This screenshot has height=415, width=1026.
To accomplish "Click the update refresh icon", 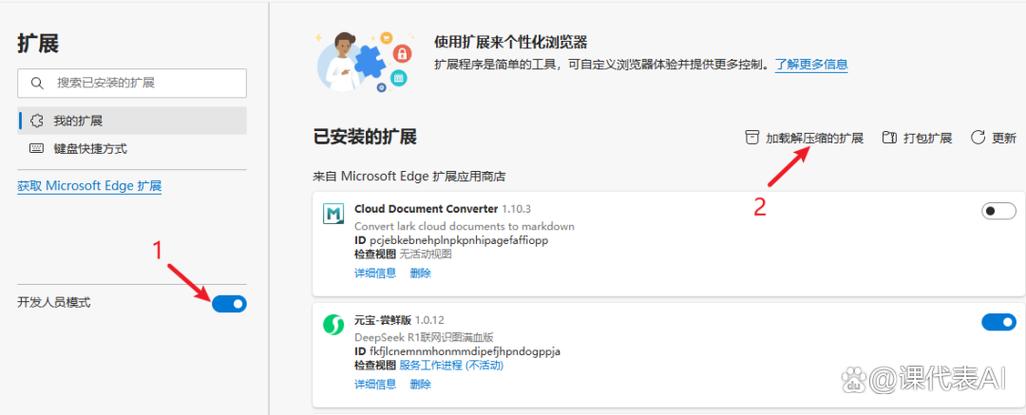I will coord(978,137).
